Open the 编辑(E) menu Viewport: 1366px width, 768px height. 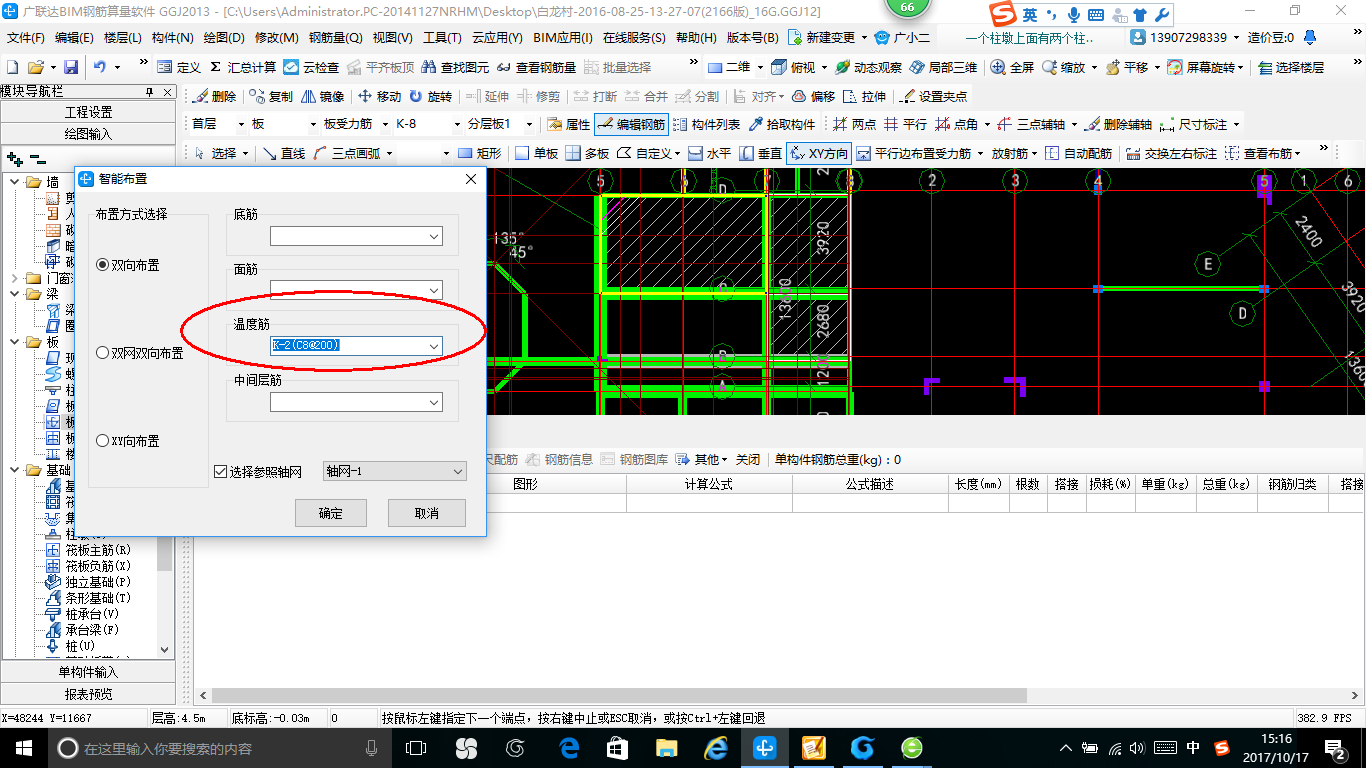(x=74, y=38)
